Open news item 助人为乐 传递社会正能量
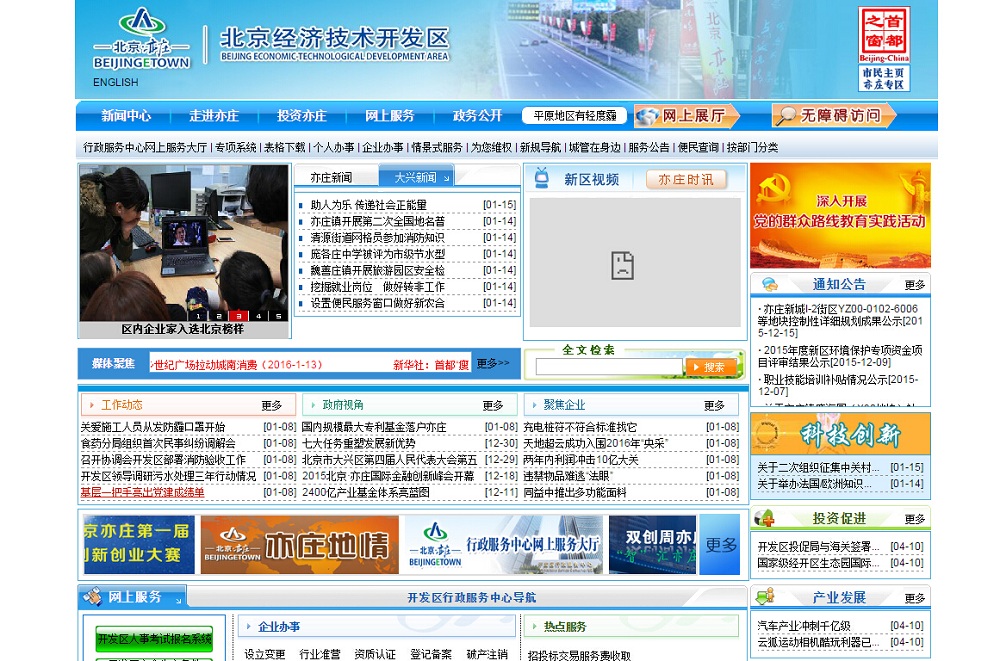The width and height of the screenshot is (1000, 661). pyautogui.click(x=368, y=205)
